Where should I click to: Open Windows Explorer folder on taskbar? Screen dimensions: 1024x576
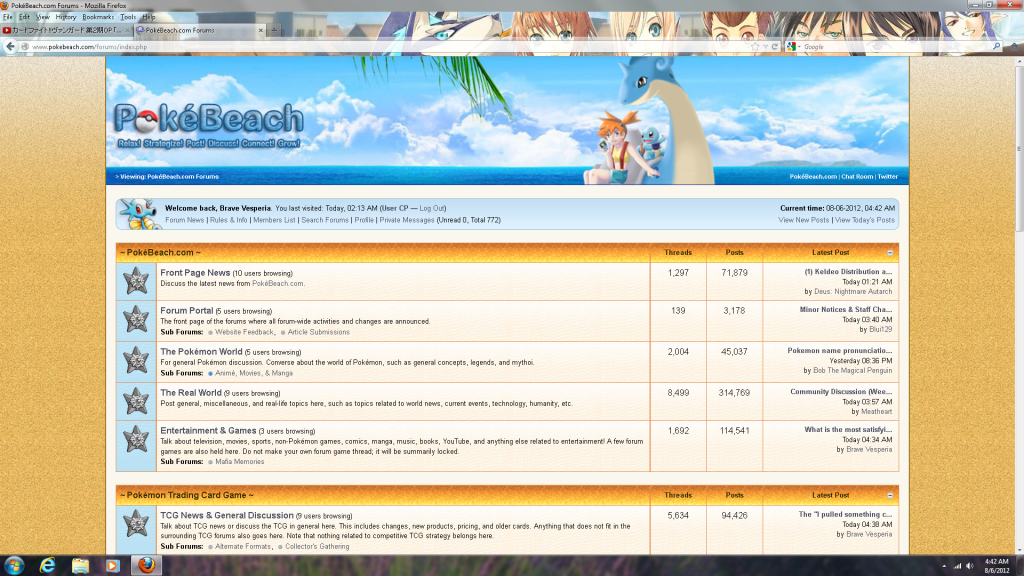click(80, 566)
